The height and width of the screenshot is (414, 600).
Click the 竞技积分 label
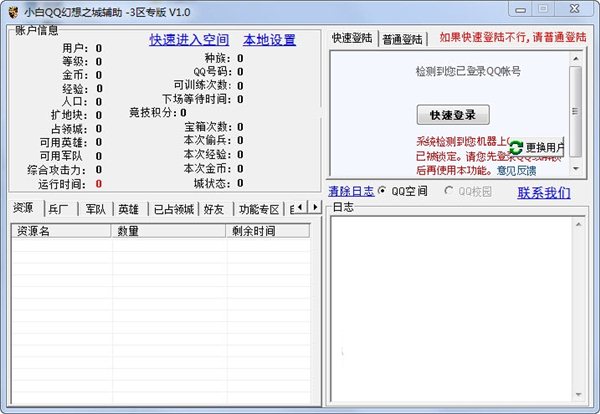(153, 113)
